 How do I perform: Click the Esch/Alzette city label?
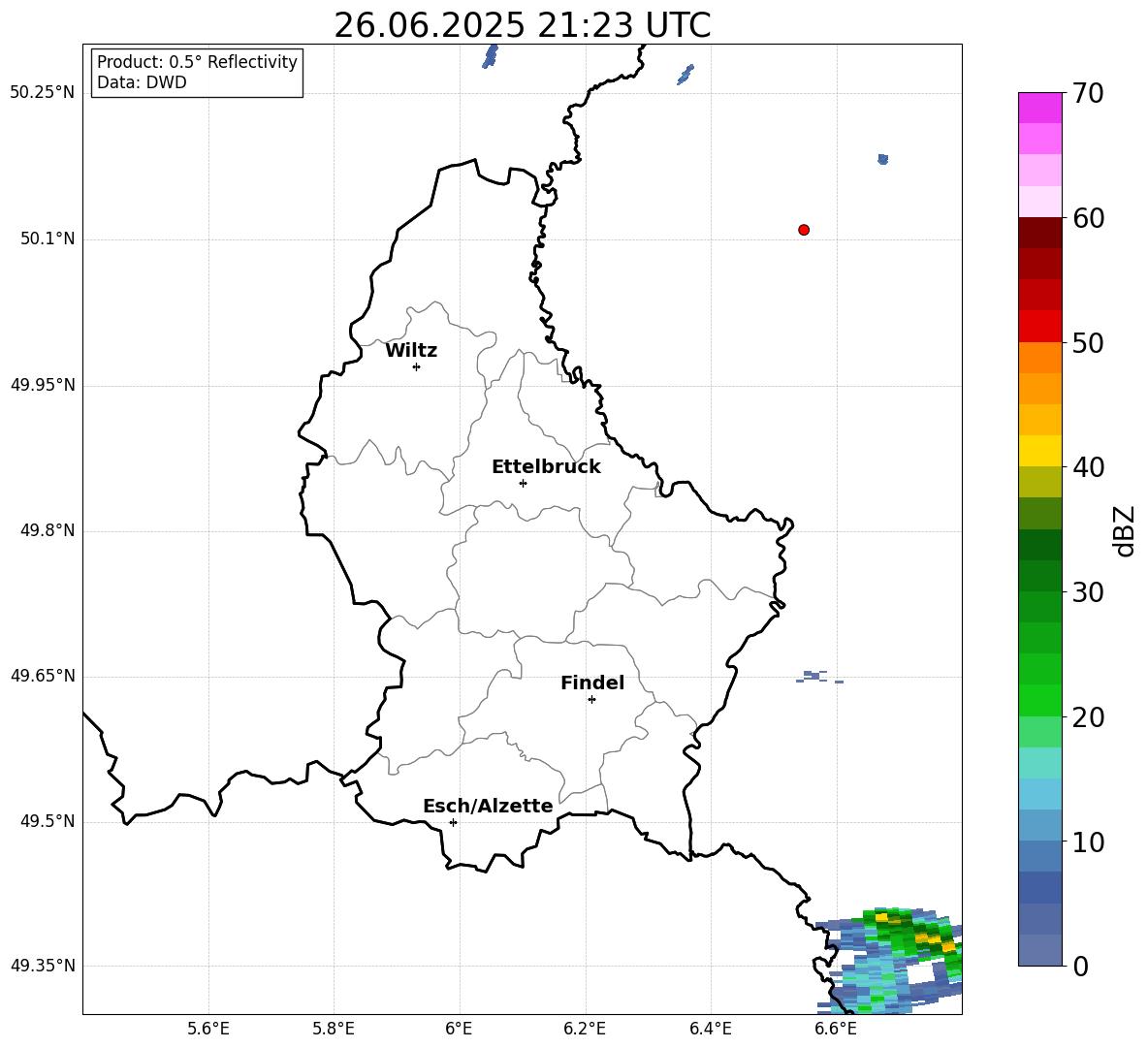pos(488,806)
